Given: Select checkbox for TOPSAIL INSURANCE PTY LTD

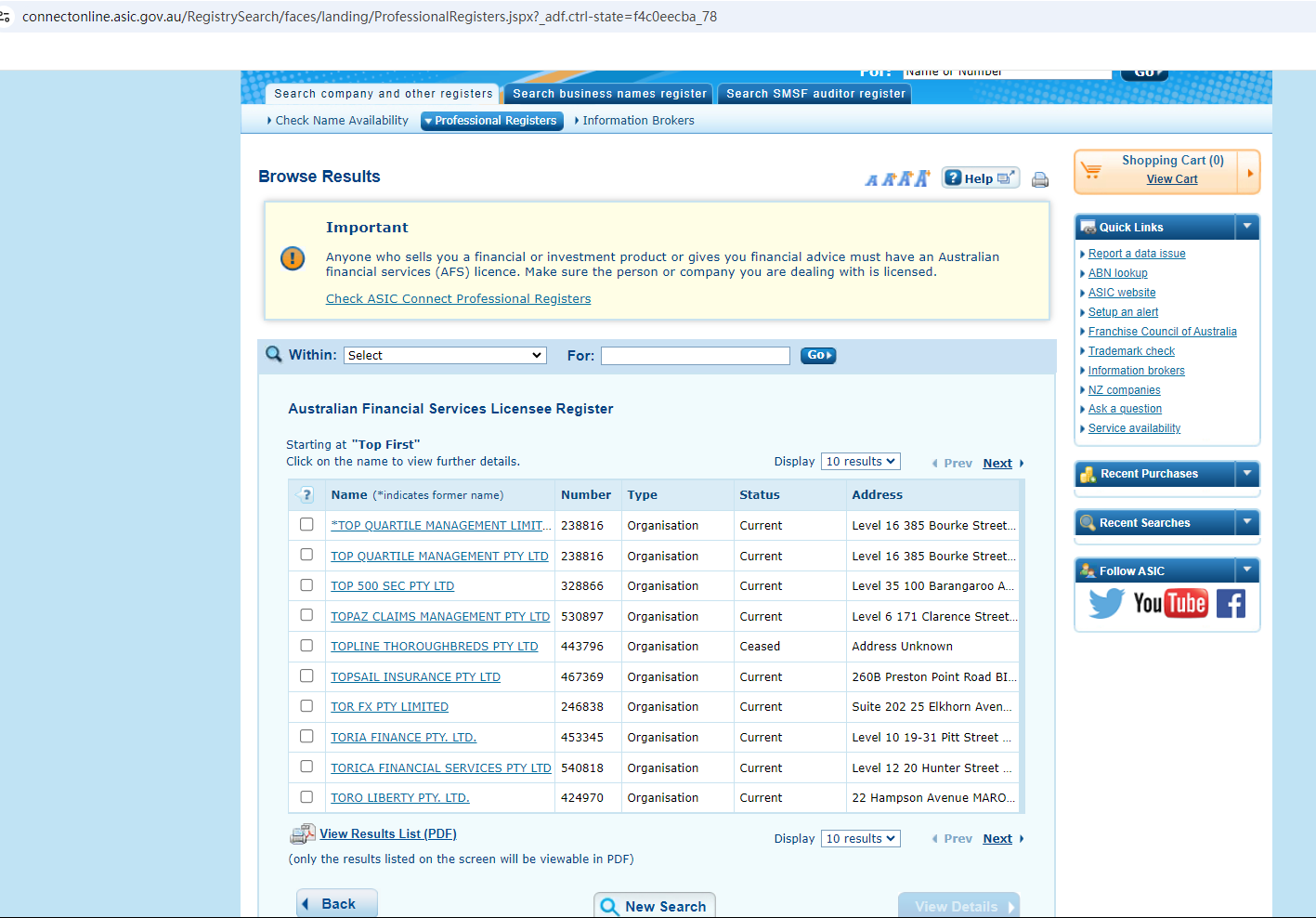Looking at the screenshot, I should 306,676.
